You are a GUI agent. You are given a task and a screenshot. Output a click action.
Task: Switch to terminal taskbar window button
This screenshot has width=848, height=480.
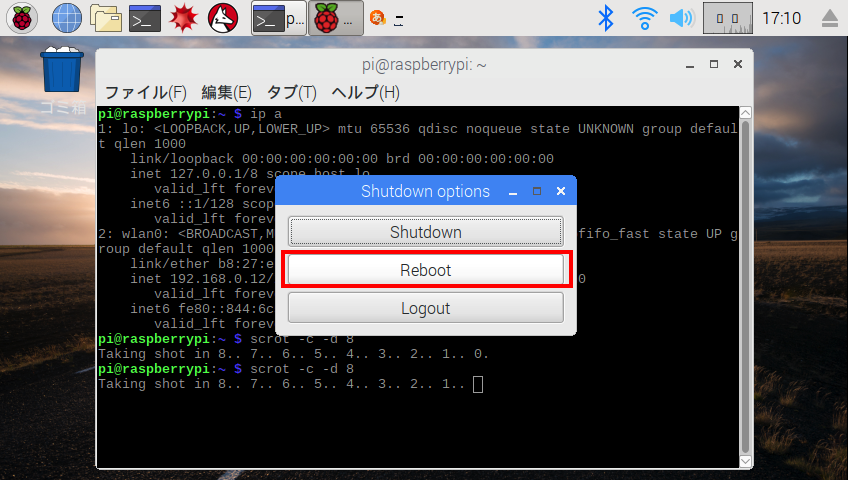[279, 18]
